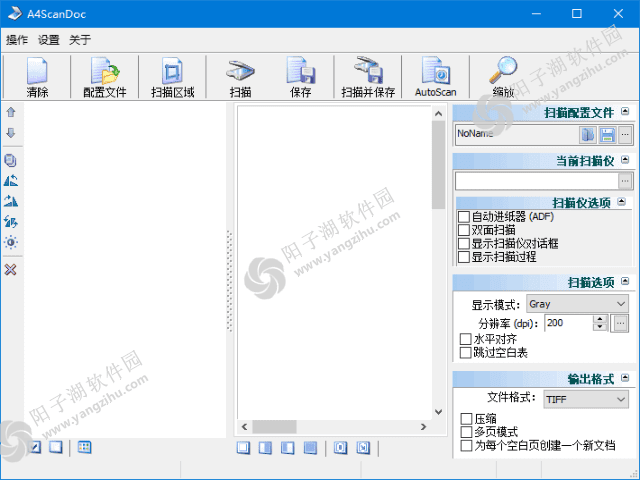Click the dpi value field showing 200
Image resolution: width=640 pixels, height=480 pixels.
click(569, 323)
